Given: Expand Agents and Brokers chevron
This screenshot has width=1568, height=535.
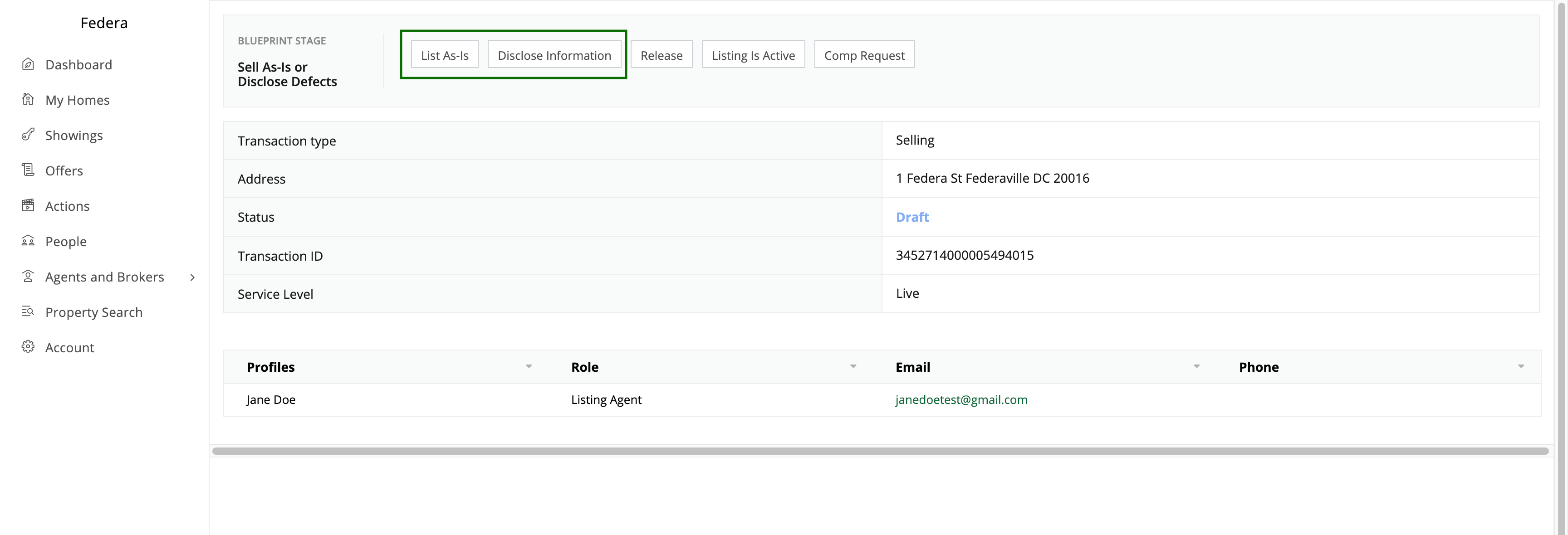Looking at the screenshot, I should 192,277.
